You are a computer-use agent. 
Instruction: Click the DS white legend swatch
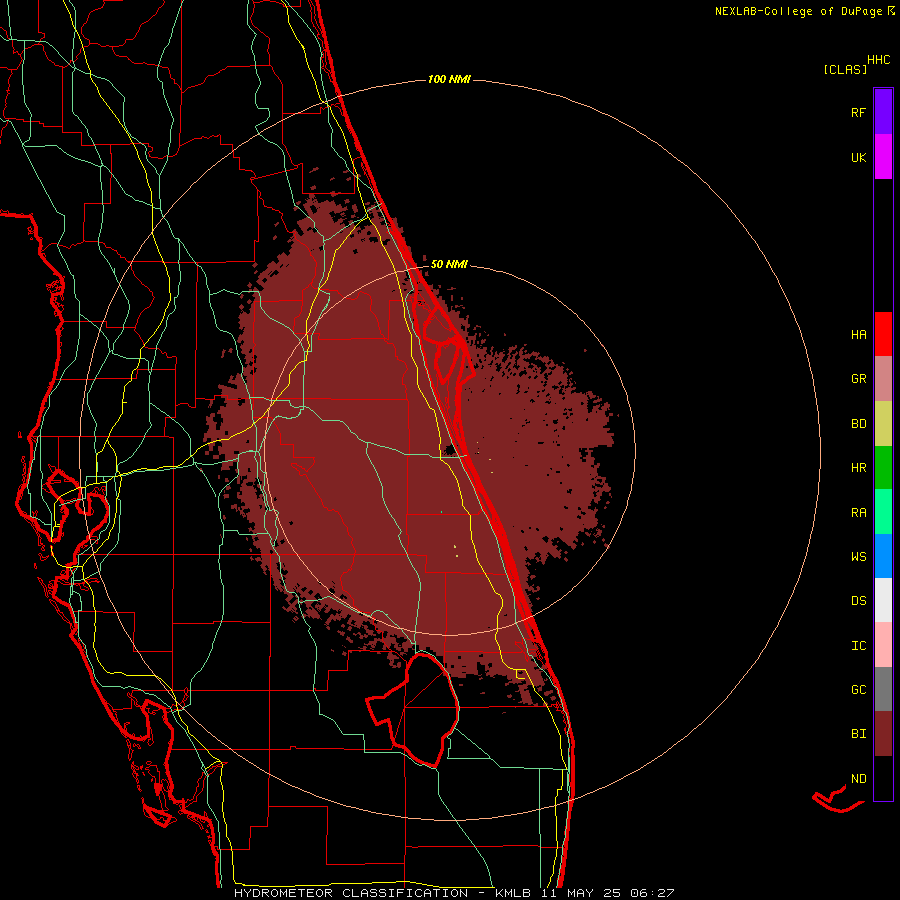coord(883,600)
